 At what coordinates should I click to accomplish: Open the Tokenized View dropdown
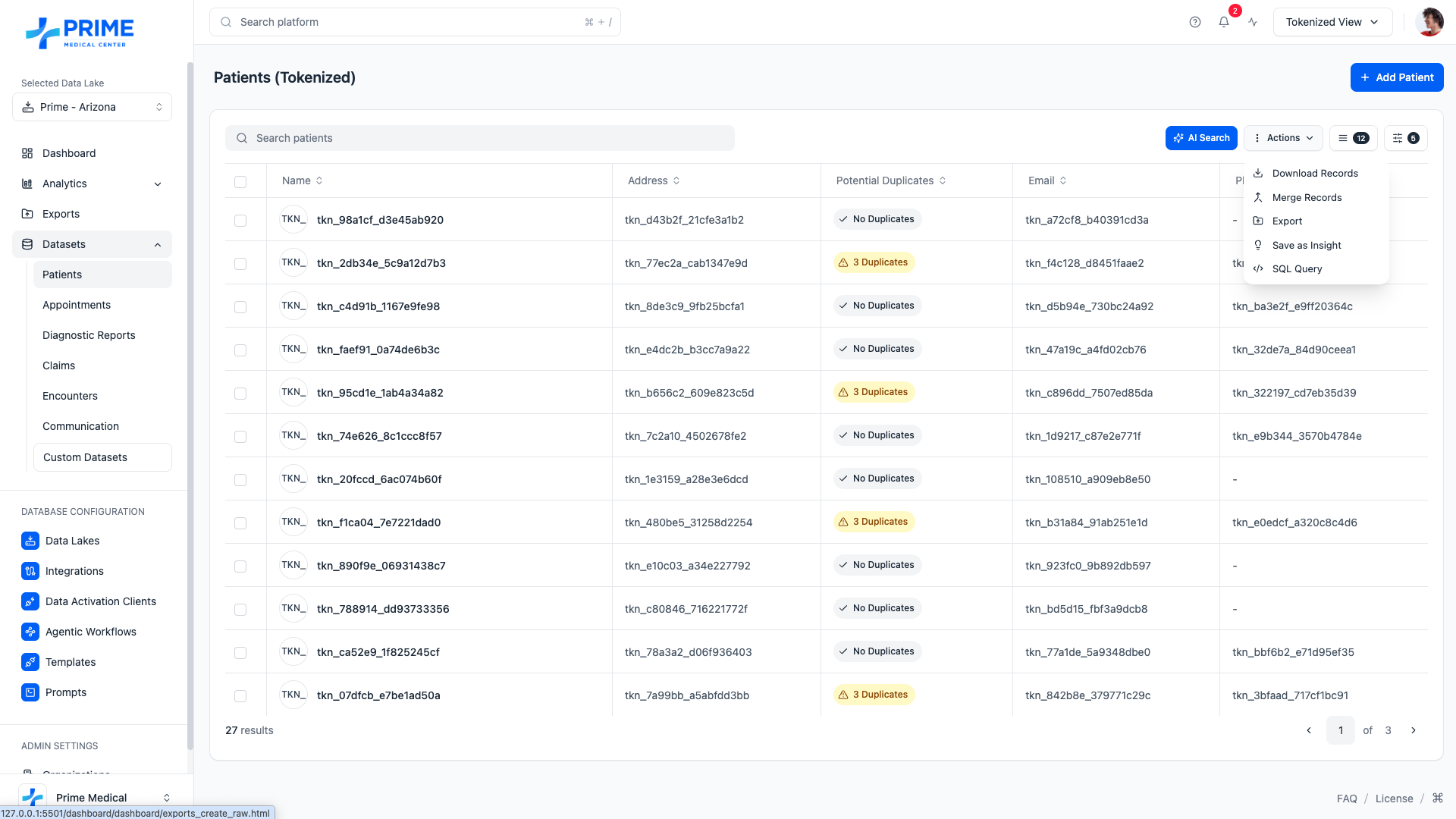[x=1332, y=22]
